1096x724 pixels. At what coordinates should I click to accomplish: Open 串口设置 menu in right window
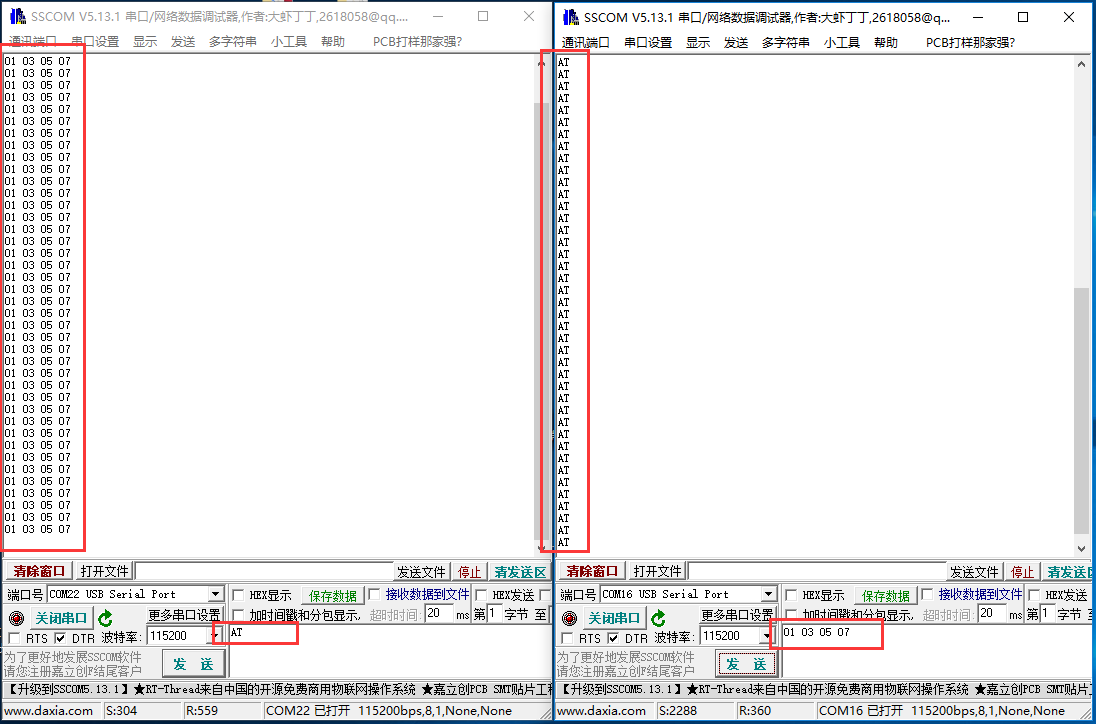[x=648, y=43]
